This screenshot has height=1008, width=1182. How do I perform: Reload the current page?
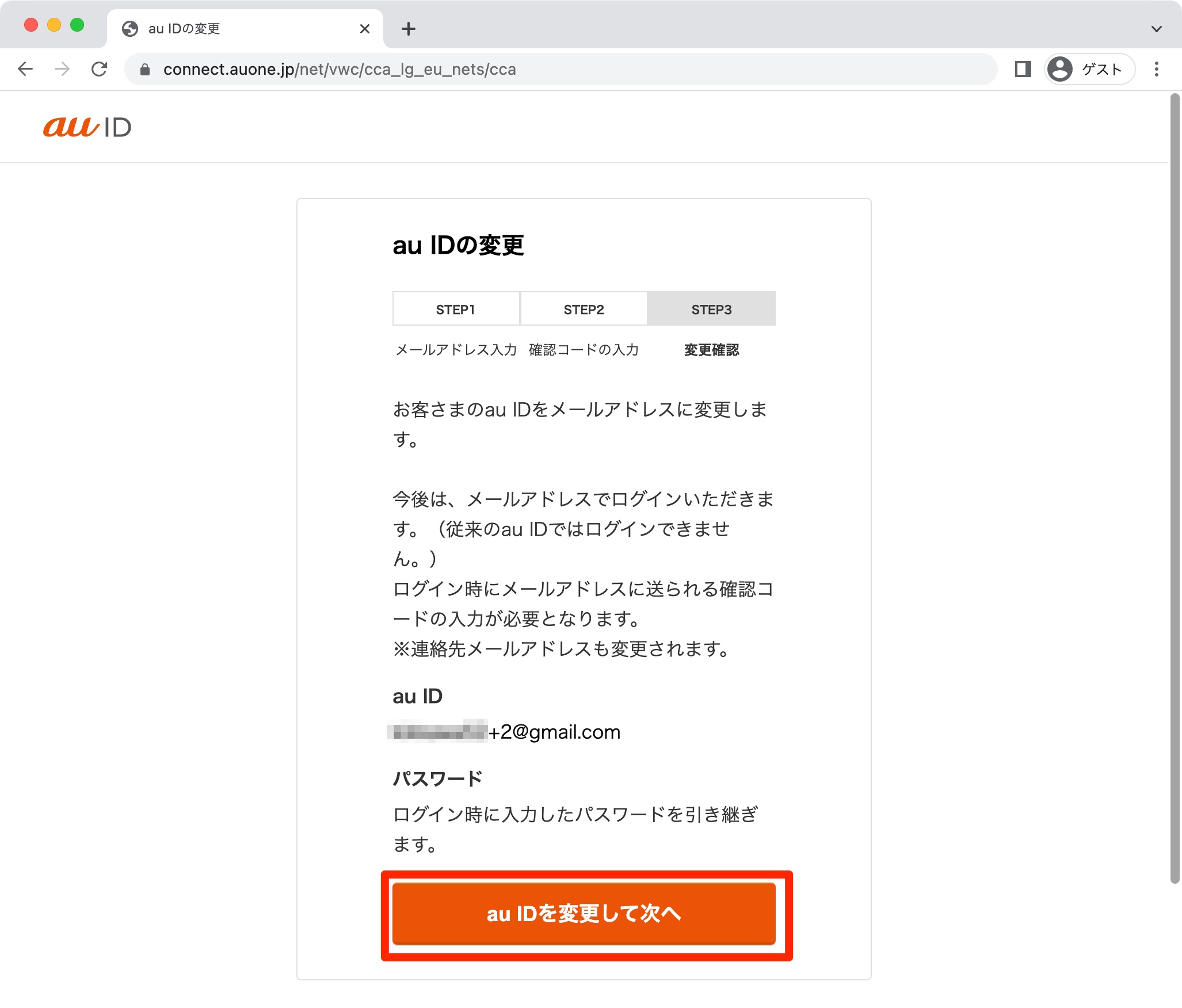tap(100, 69)
